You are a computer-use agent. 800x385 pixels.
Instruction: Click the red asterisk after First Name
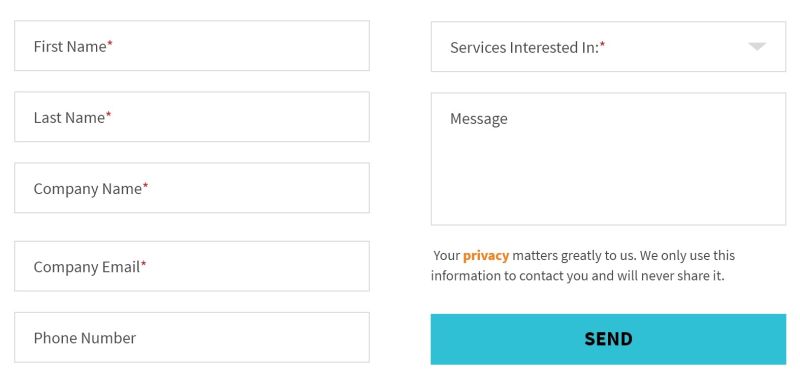point(110,44)
